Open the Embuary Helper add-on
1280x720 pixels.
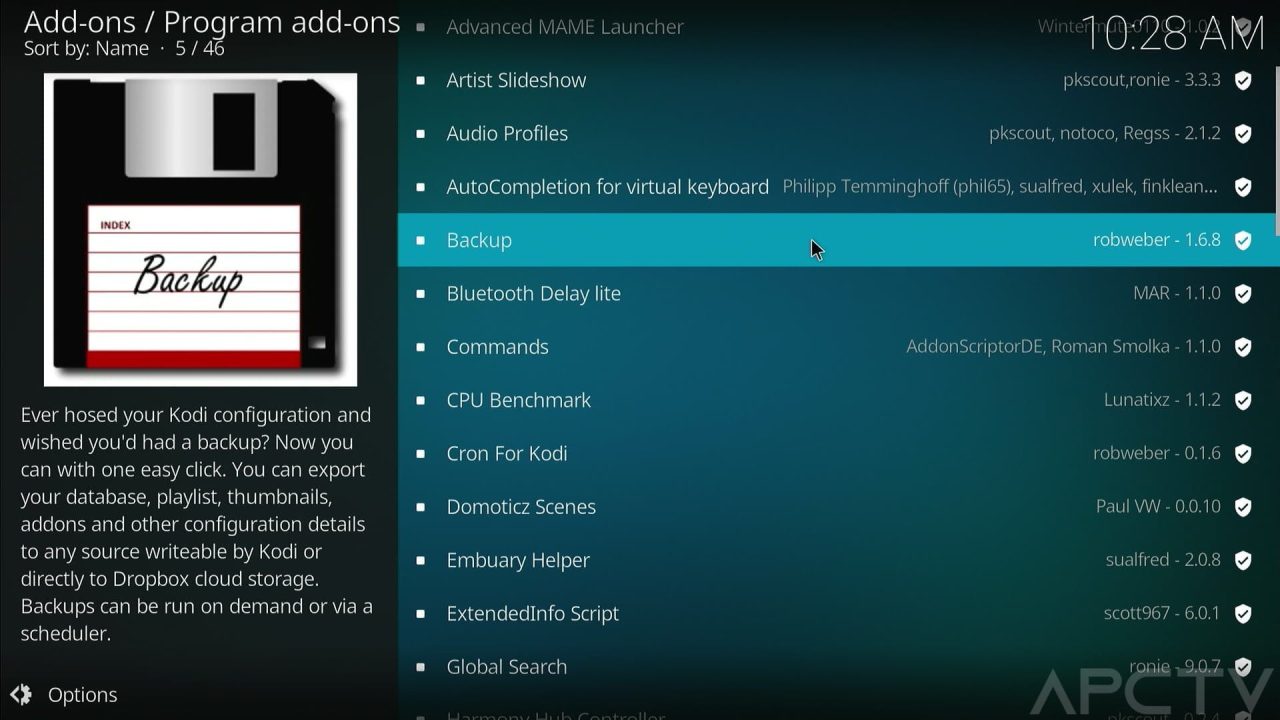836,560
